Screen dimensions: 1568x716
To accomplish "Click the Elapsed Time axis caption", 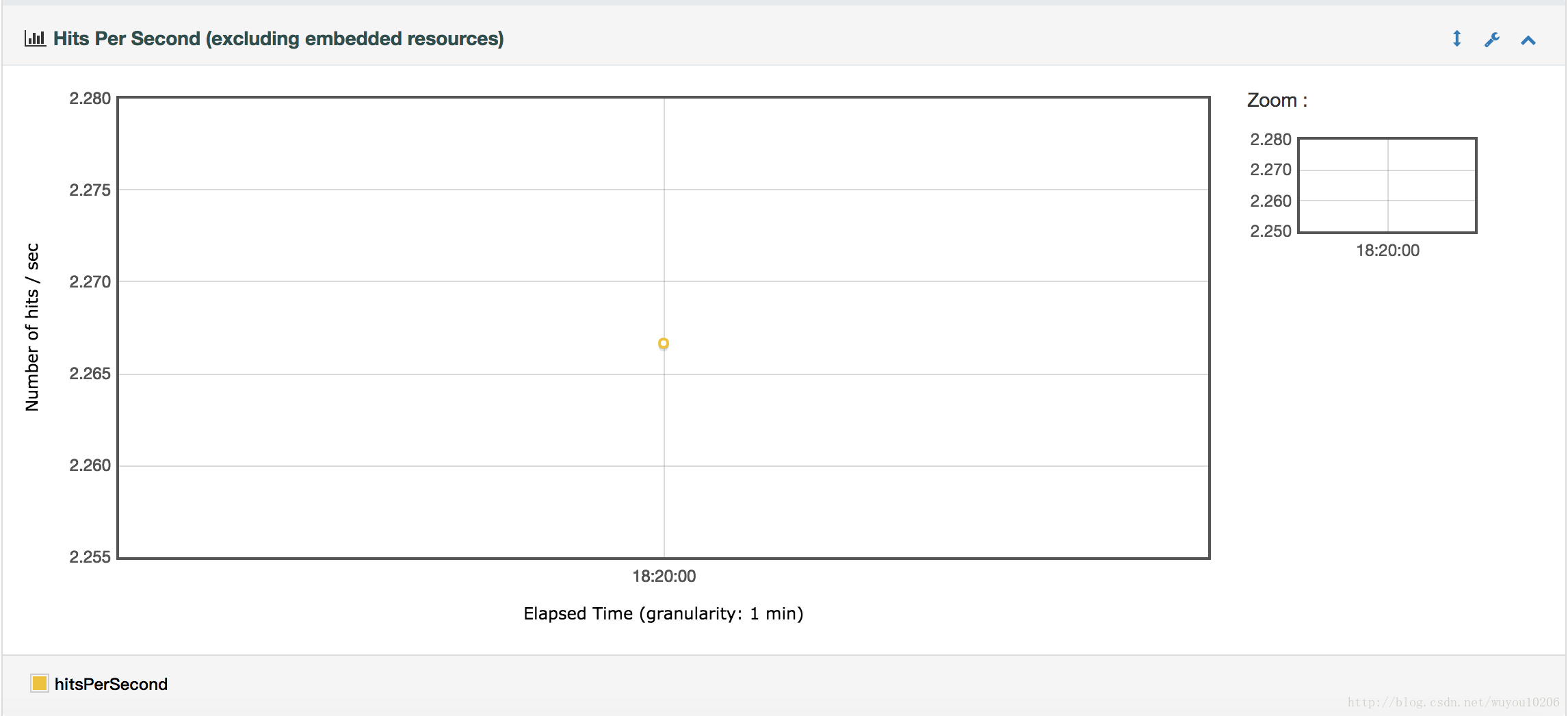I will pos(664,614).
